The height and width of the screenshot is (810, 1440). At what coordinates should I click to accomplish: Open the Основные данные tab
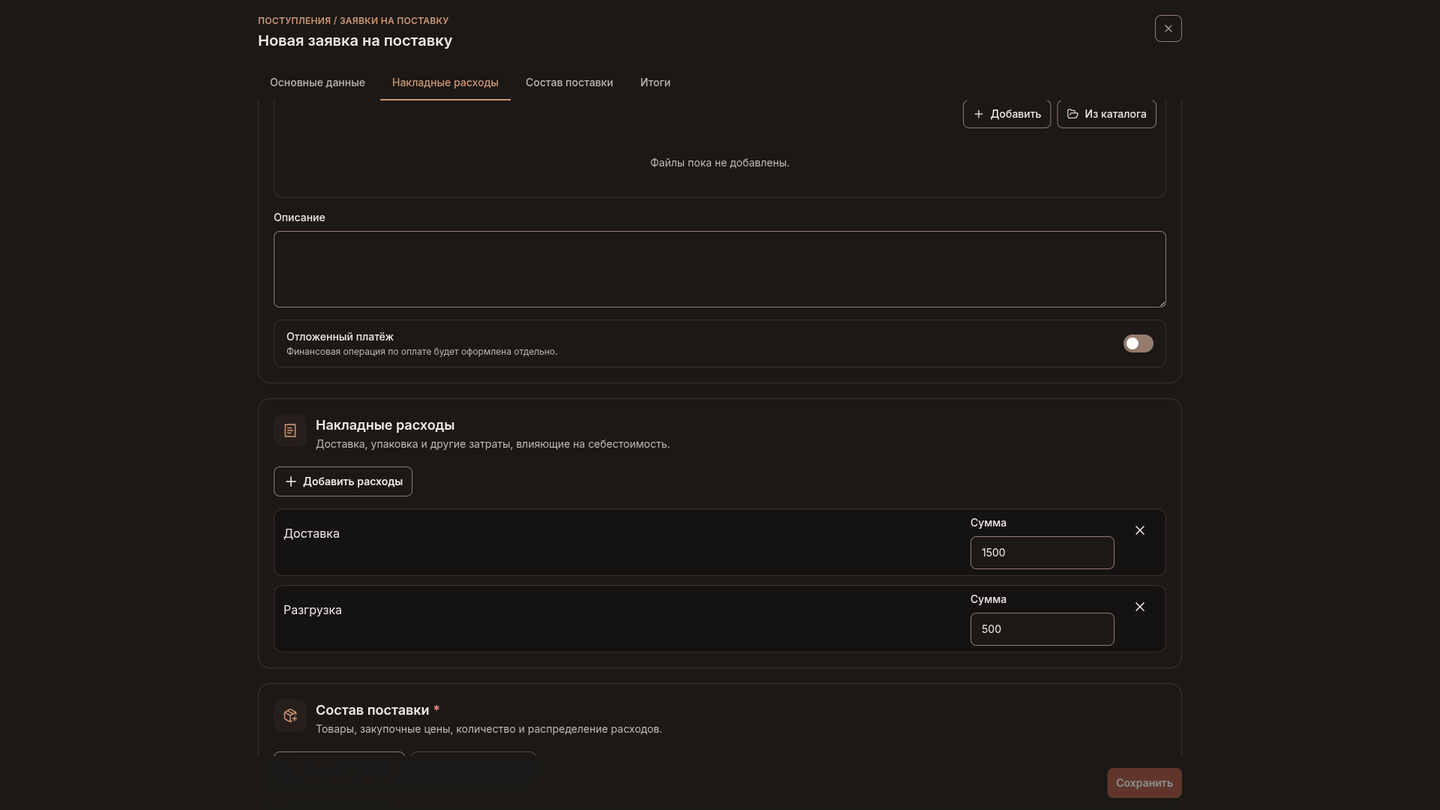(317, 82)
